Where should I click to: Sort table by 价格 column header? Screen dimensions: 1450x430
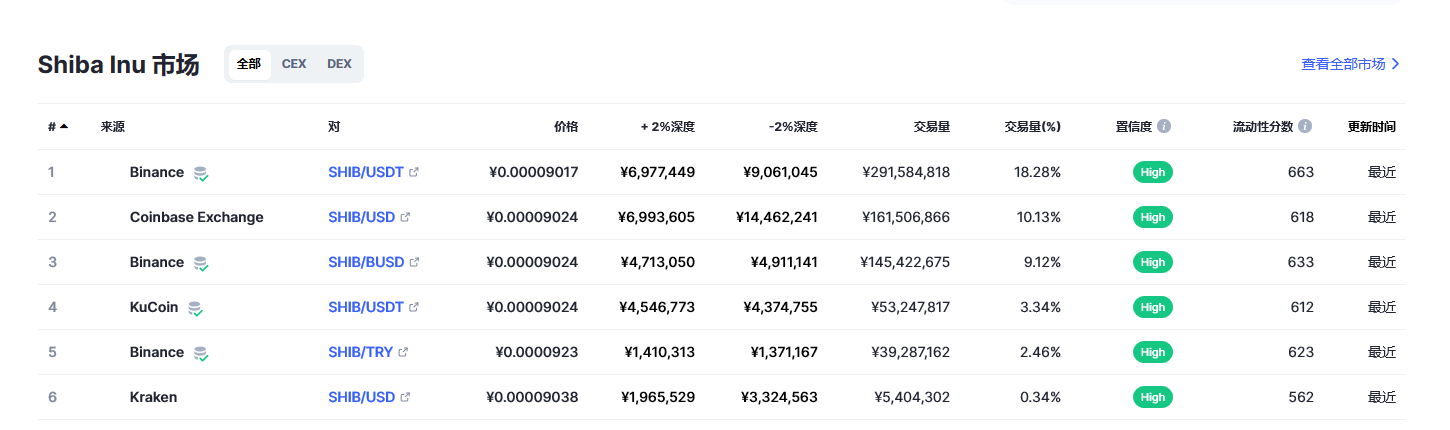pos(566,127)
